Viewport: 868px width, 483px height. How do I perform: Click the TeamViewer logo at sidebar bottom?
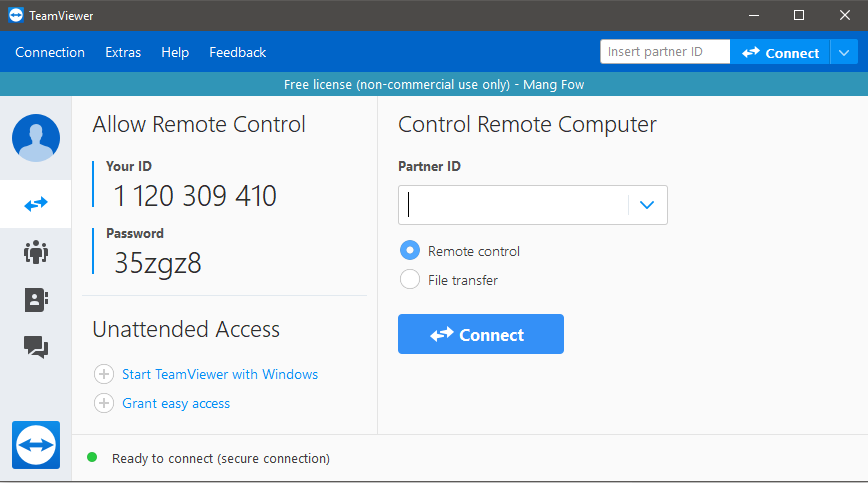coord(36,445)
